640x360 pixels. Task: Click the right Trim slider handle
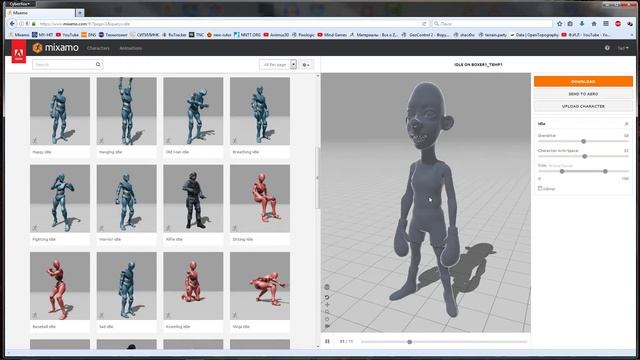605,171
